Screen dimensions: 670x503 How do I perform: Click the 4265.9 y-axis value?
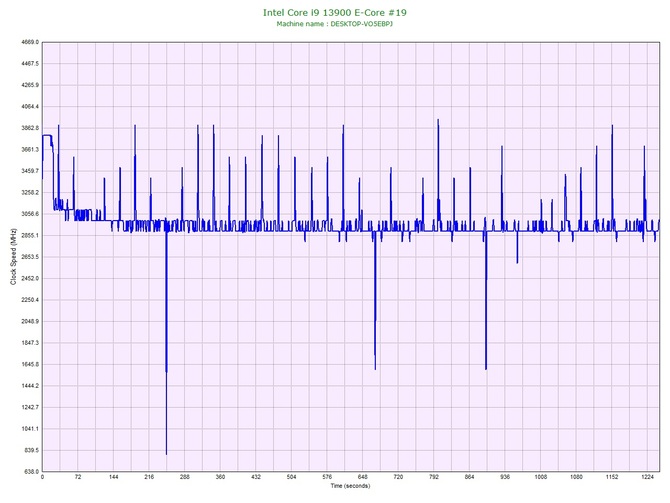(x=30, y=85)
